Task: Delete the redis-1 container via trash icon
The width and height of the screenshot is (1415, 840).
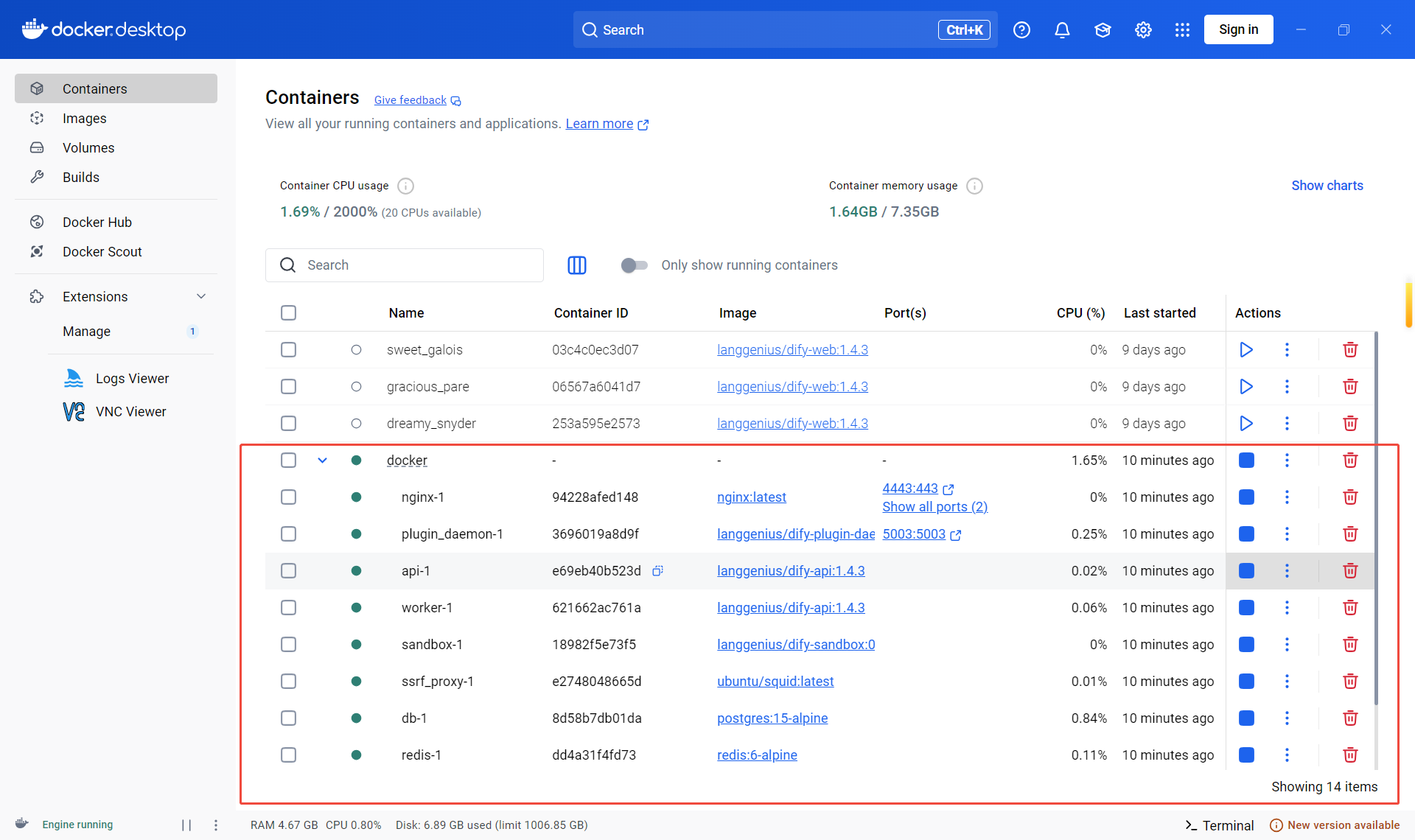Action: coord(1349,755)
